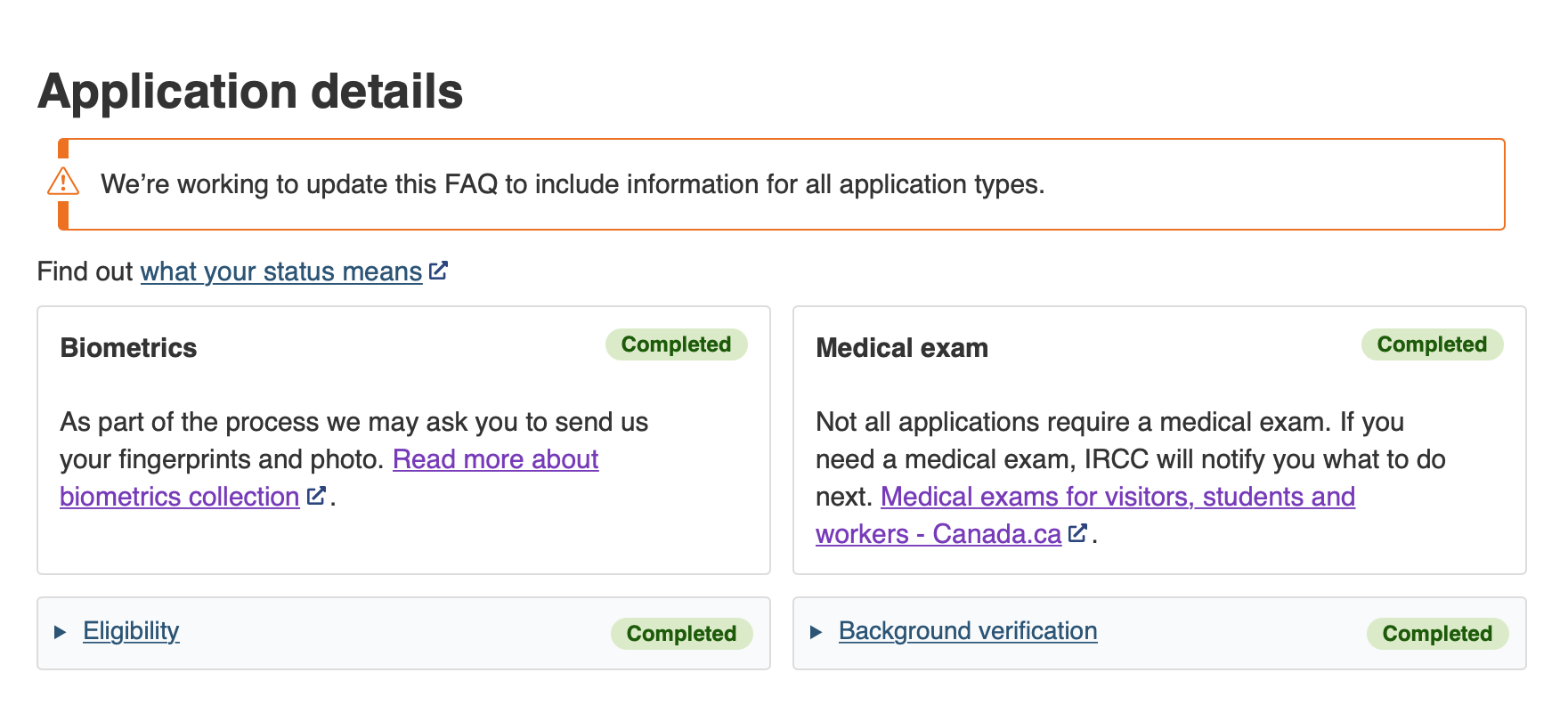Click the orange warning triangle icon
Screen dimensions: 1568x713
point(63,182)
